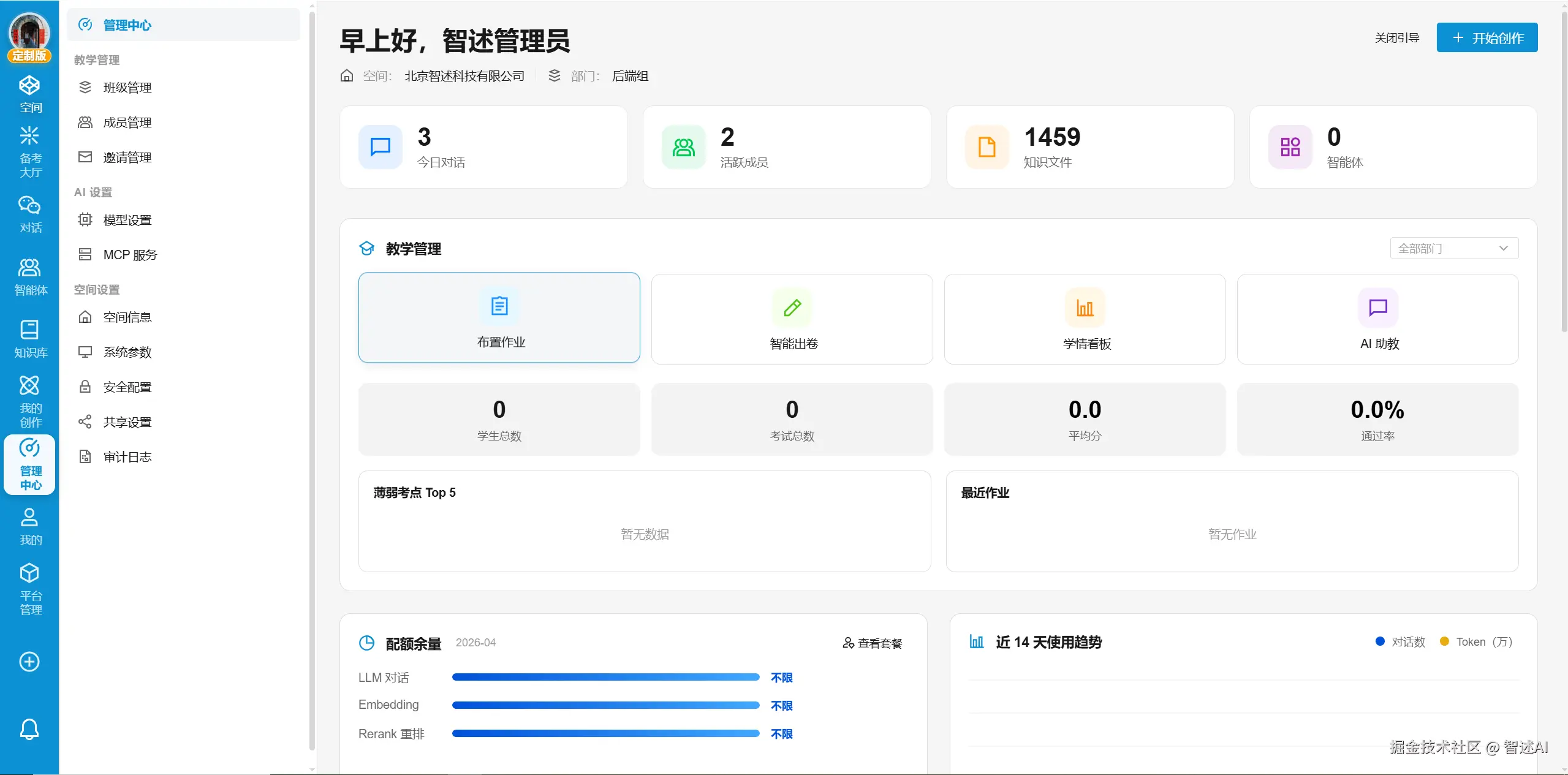Open 模型设置 menu item
This screenshot has height=775, width=1568.
coord(127,220)
